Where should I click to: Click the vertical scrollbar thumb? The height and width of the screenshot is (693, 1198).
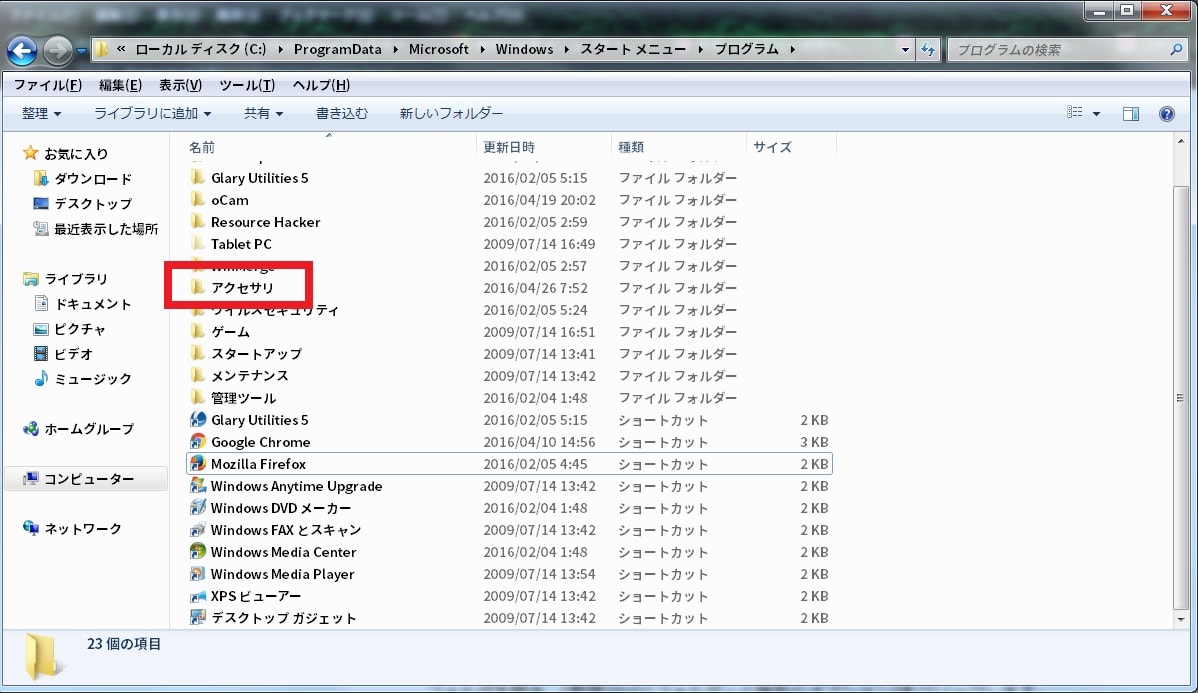pos(1180,397)
